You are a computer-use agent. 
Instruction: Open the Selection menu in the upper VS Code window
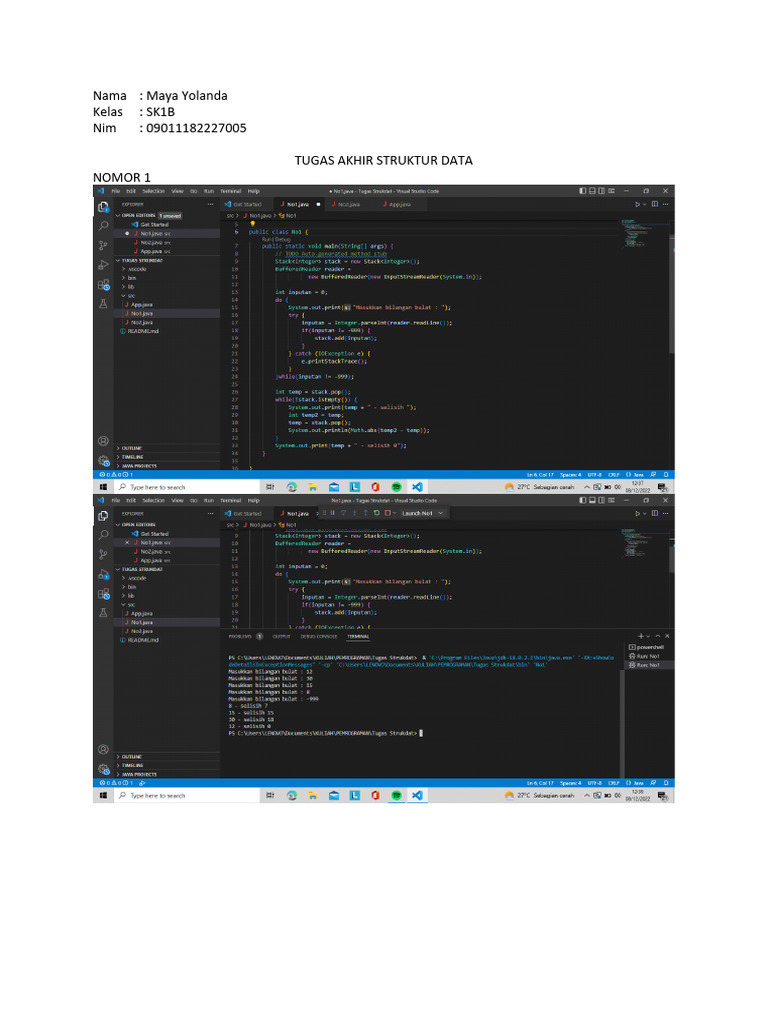[153, 191]
